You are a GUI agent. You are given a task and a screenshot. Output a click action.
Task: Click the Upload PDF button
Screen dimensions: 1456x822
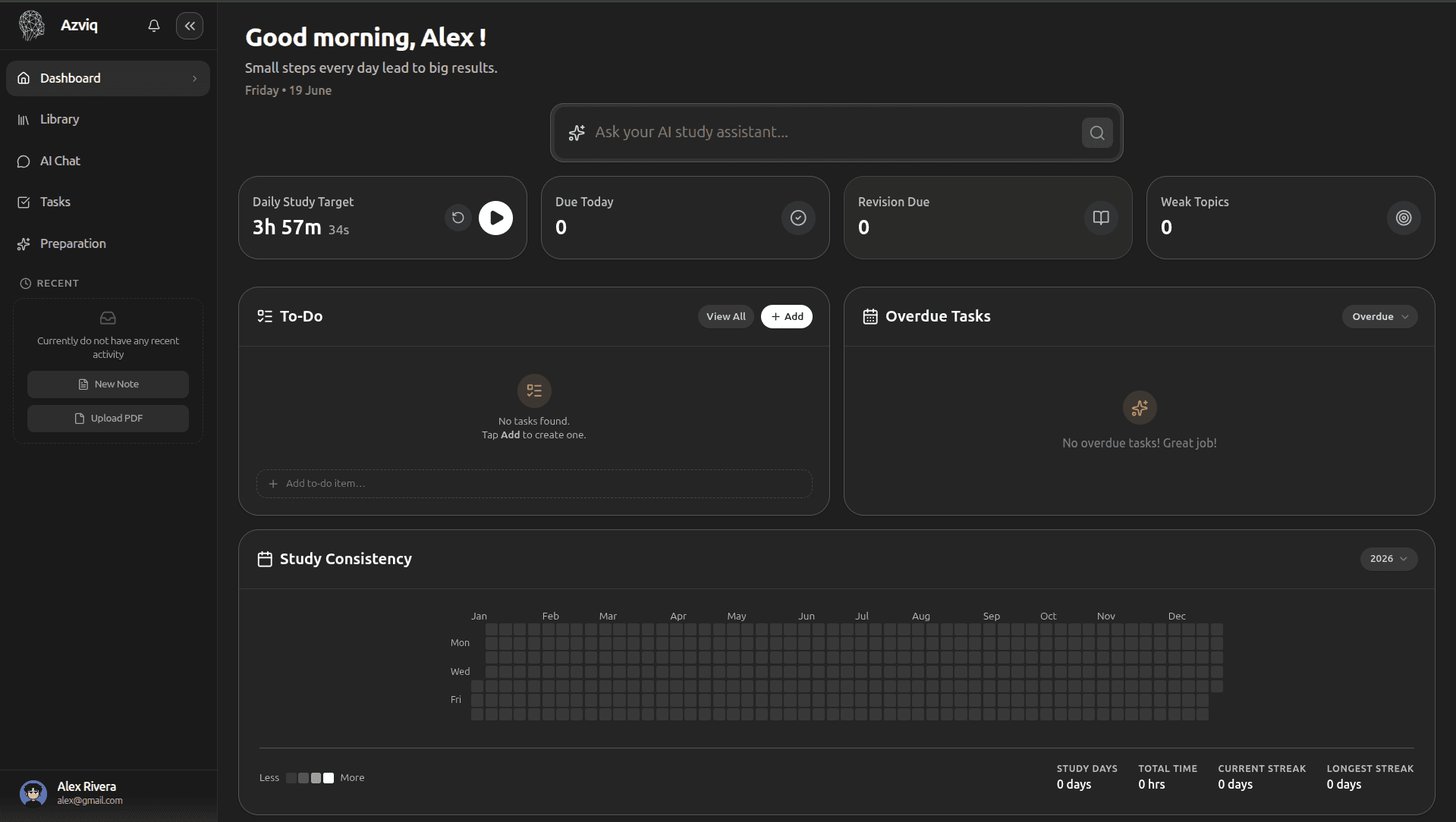pyautogui.click(x=108, y=419)
